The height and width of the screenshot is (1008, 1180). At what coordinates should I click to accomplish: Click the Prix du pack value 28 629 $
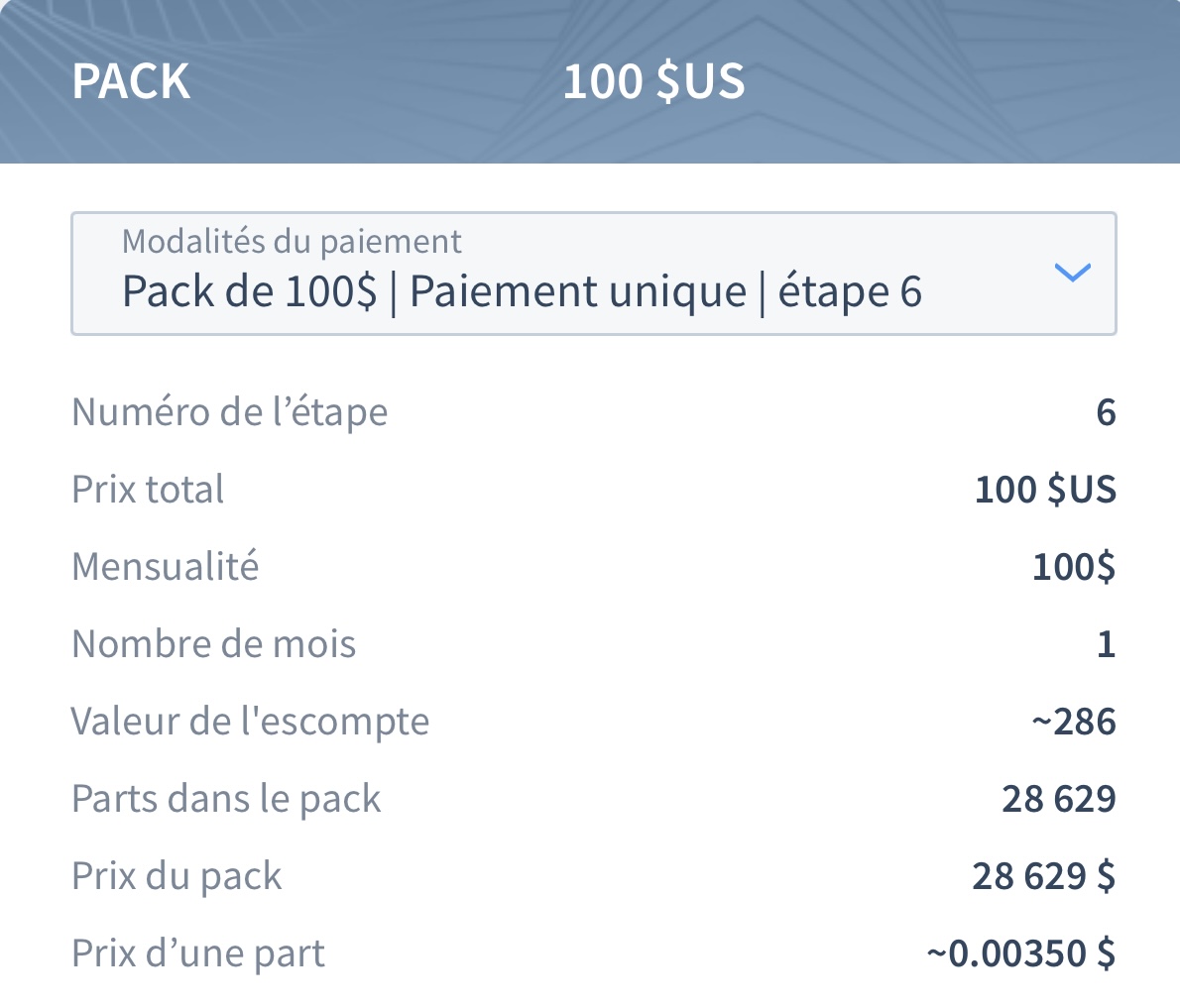(1044, 876)
